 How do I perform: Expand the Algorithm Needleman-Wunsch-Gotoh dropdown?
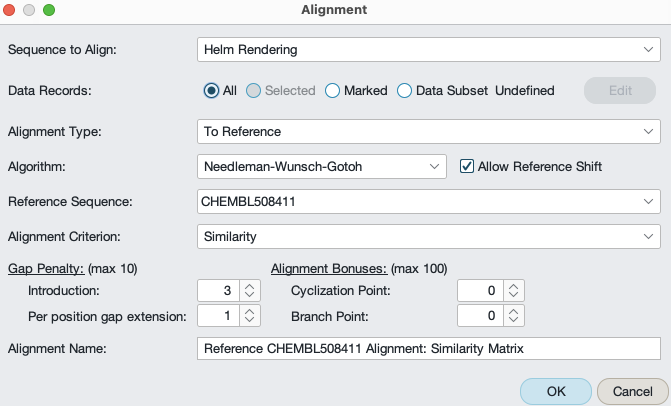tap(322, 166)
